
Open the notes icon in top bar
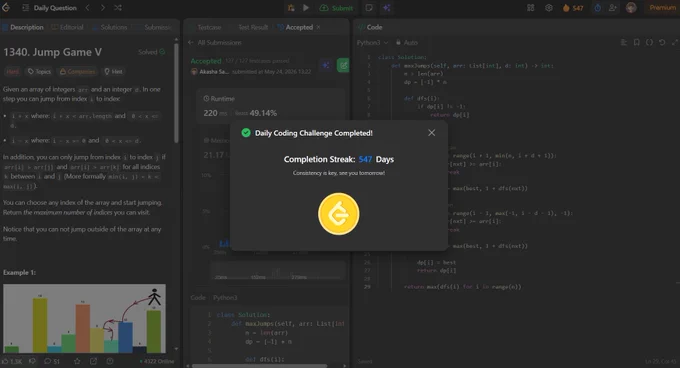369,8
